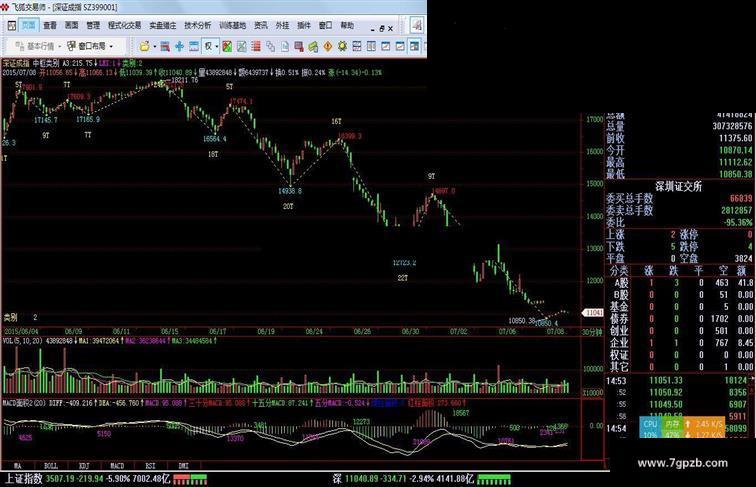Click the linked chain squares toolbar icon

click(x=270, y=46)
